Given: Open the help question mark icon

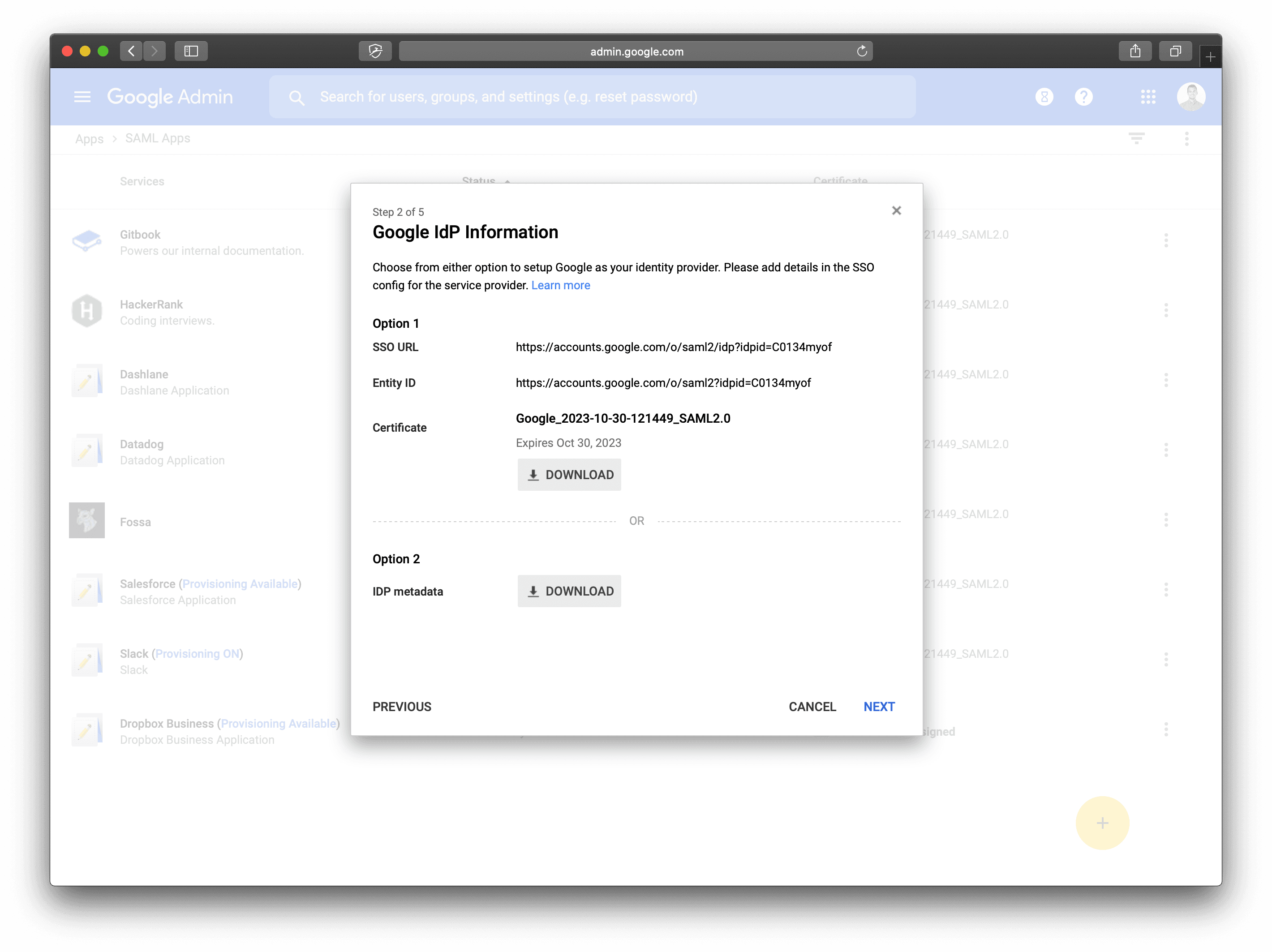Looking at the screenshot, I should (x=1083, y=97).
